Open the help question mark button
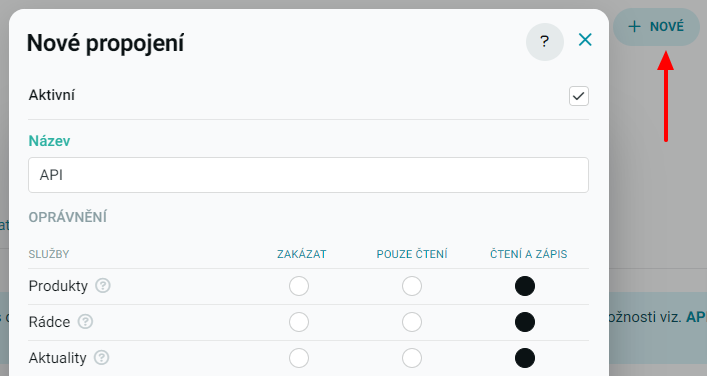This screenshot has height=376, width=707. [545, 42]
